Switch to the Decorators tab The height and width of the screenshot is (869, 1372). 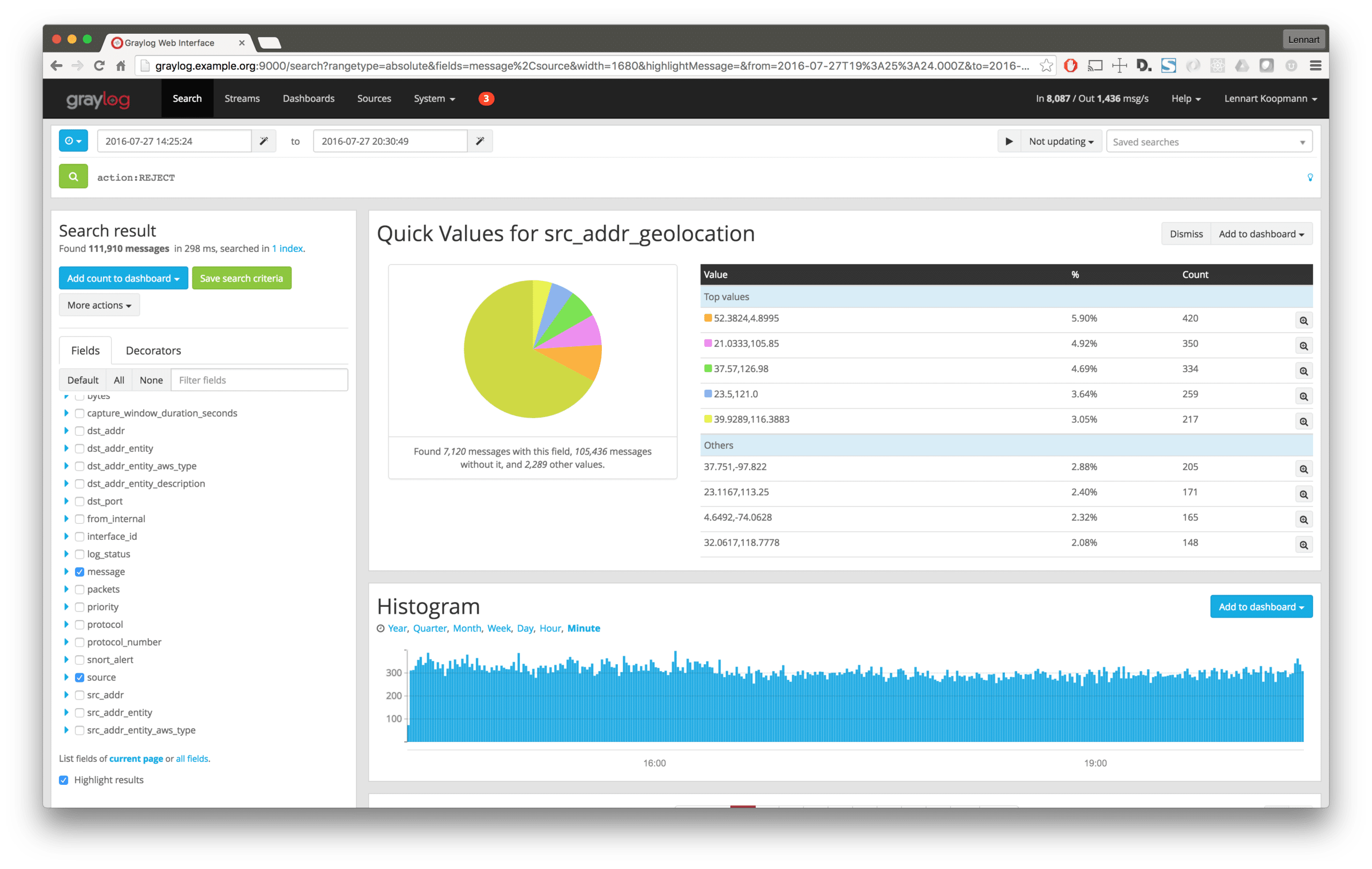point(153,351)
